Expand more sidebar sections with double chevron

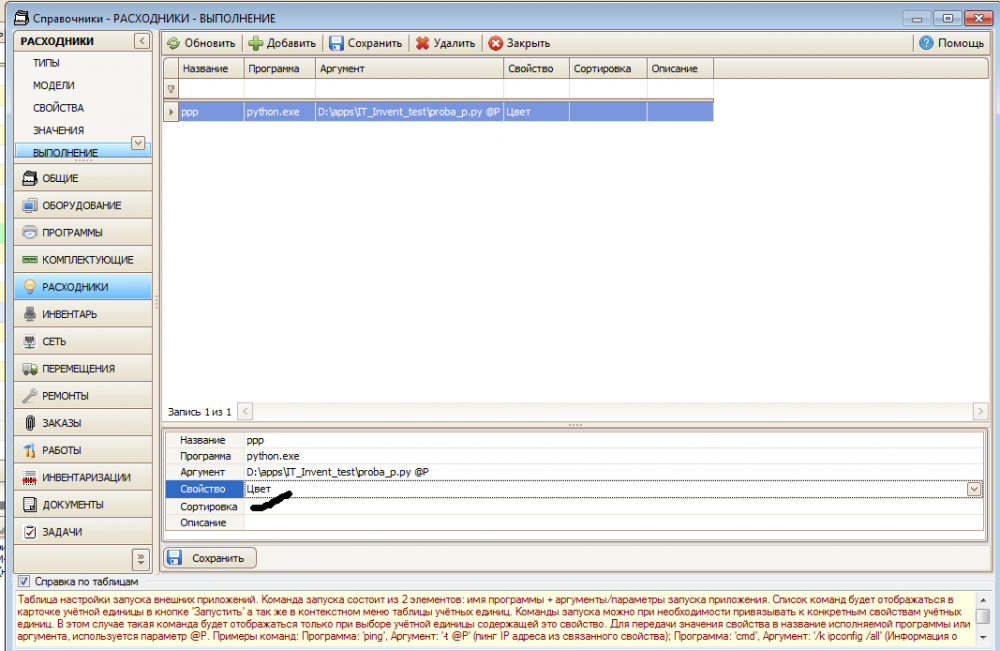tap(141, 559)
